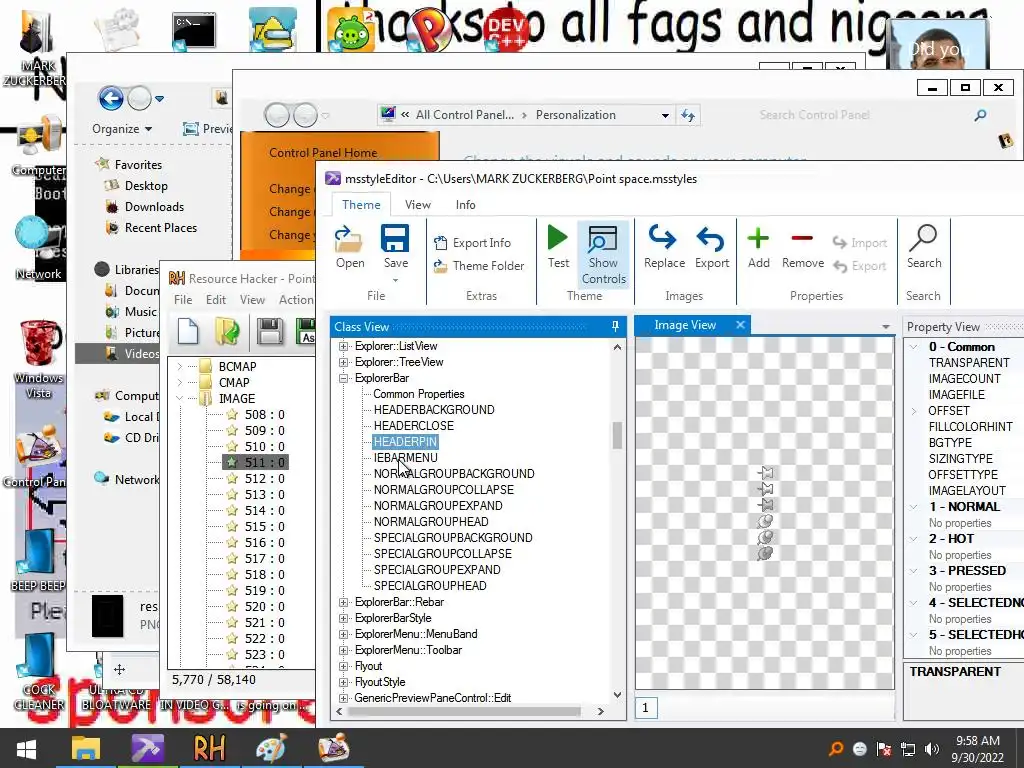Select SPECIALGROUPHEAD part

430,586
